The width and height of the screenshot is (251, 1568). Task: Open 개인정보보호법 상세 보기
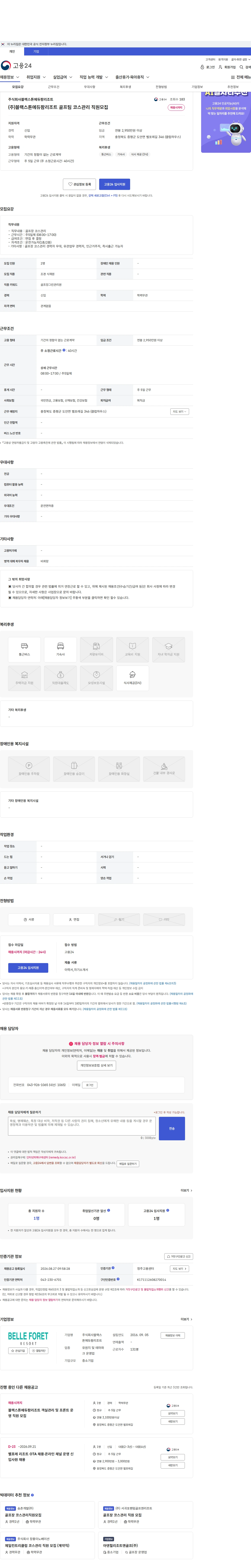96,1066
